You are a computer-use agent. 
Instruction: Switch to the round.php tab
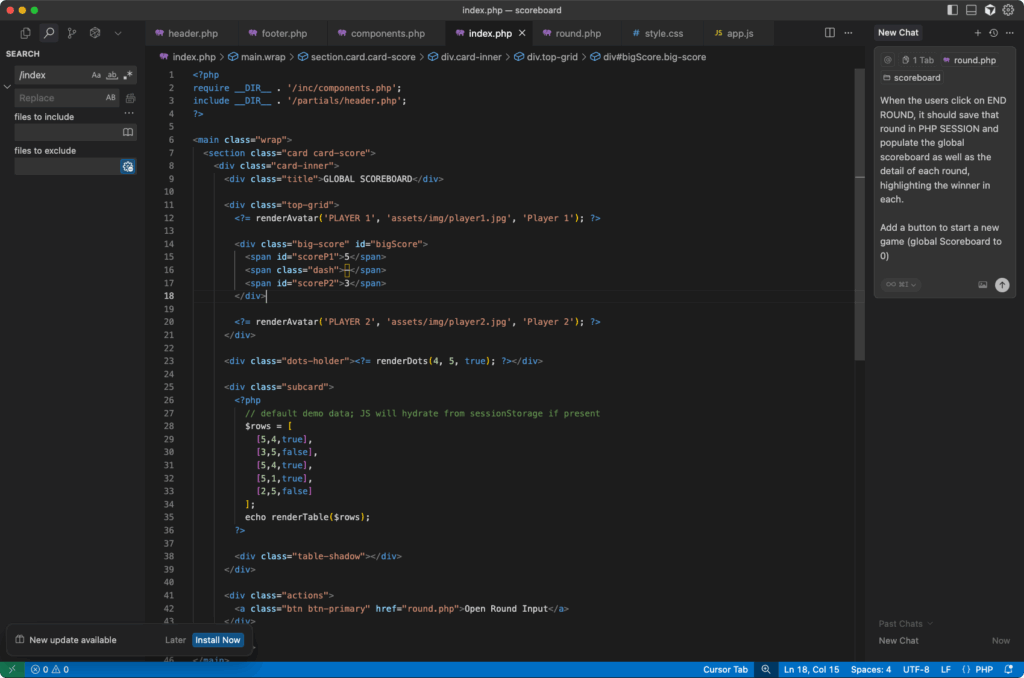pyautogui.click(x=578, y=34)
